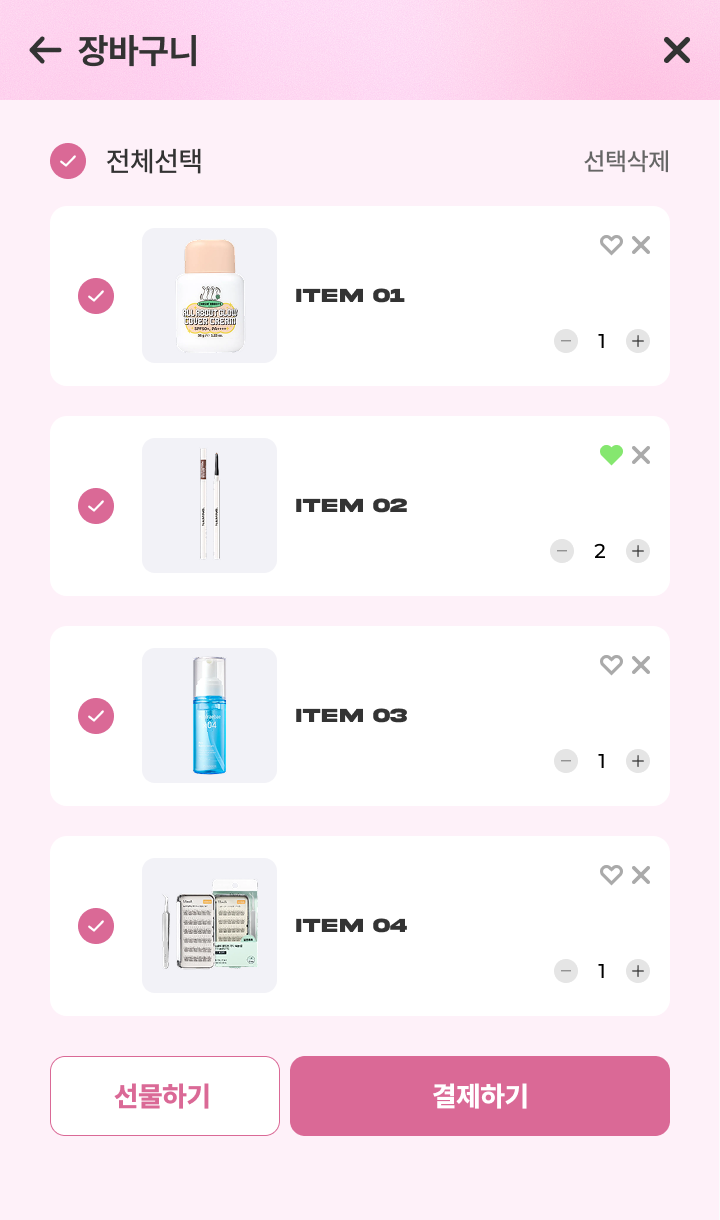Favorite ITEM 04 with heart icon

pyautogui.click(x=611, y=875)
